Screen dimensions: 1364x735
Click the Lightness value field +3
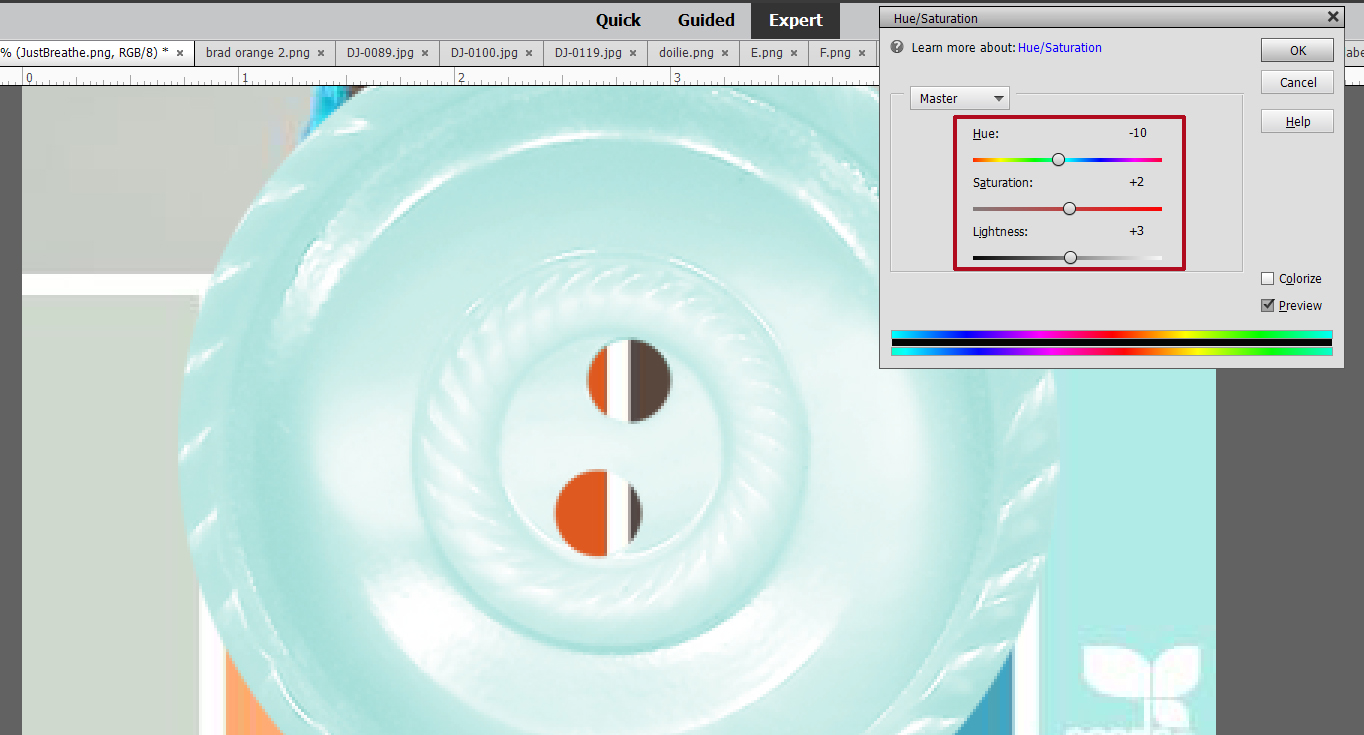(1137, 231)
